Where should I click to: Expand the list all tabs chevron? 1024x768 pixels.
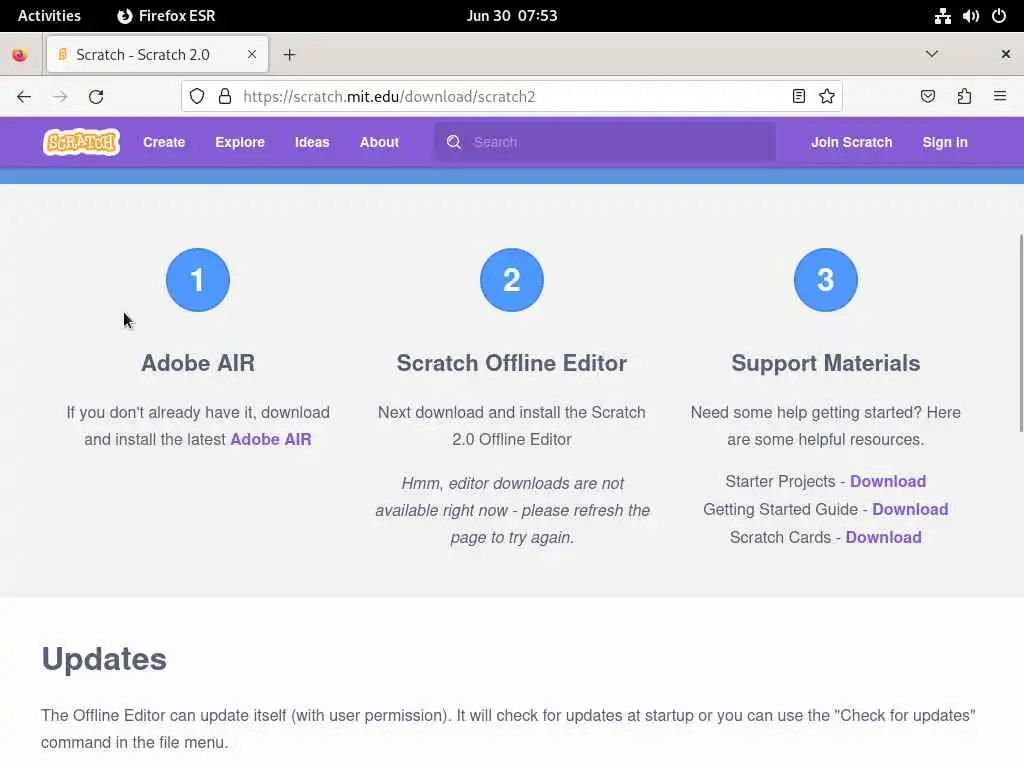click(932, 54)
